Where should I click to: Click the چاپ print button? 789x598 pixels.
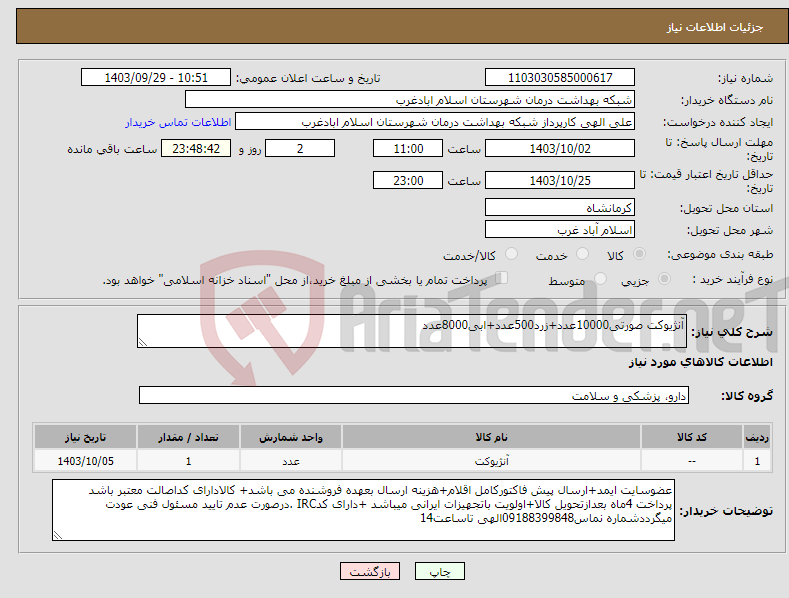440,571
